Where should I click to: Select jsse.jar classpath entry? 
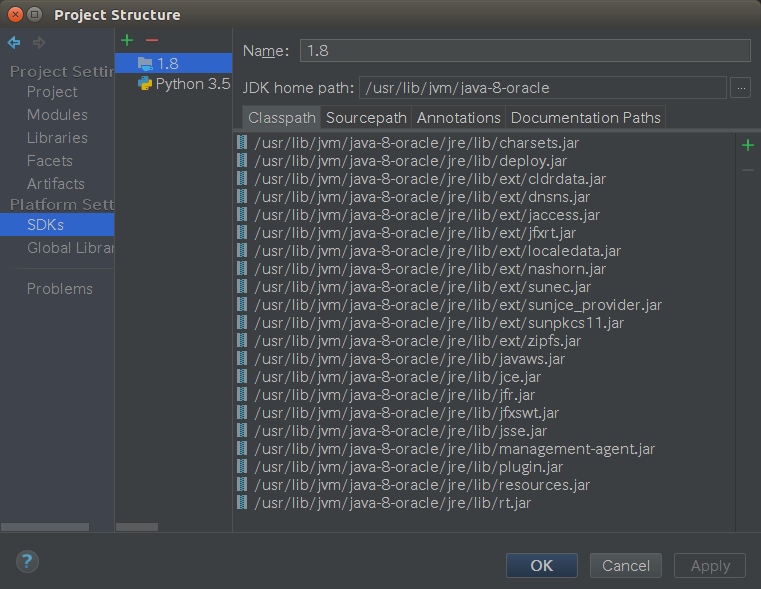coord(401,430)
